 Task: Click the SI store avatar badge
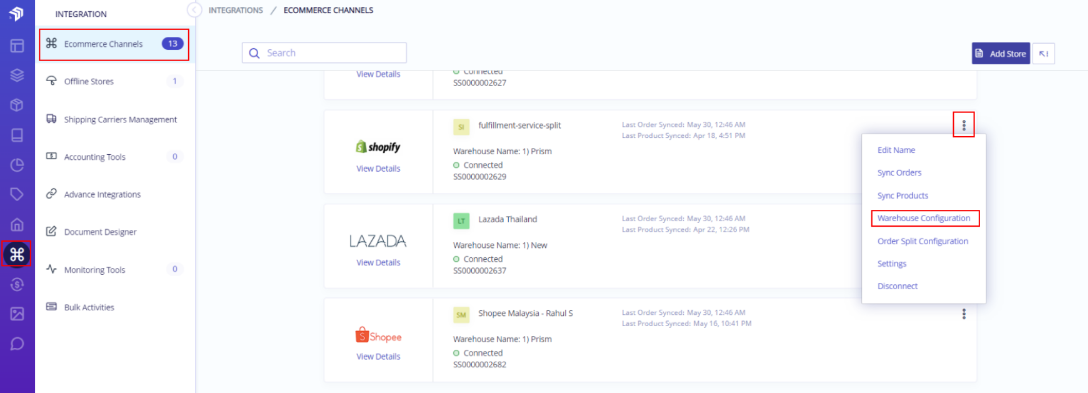[x=461, y=126]
